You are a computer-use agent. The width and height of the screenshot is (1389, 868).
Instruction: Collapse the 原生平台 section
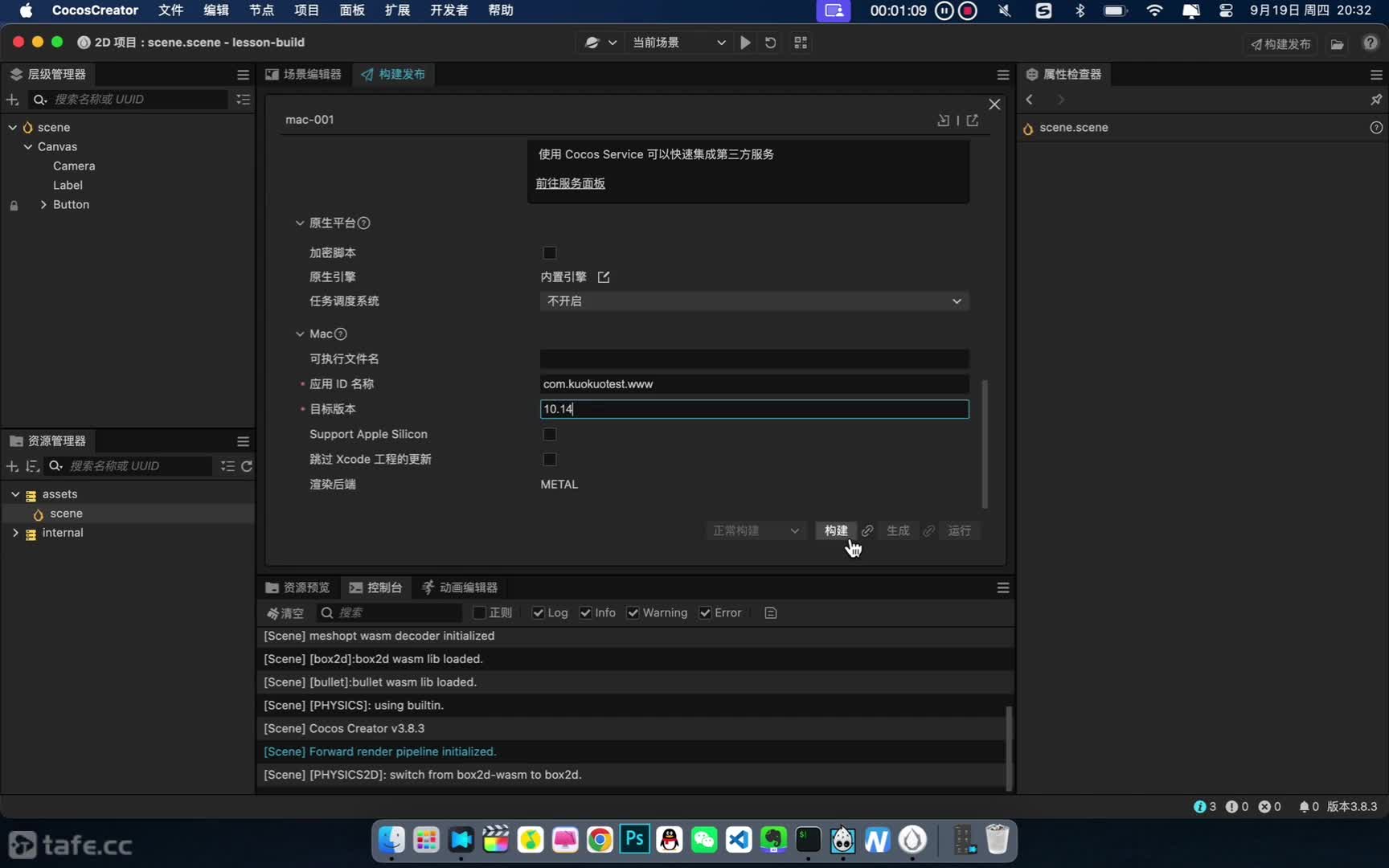coord(300,223)
